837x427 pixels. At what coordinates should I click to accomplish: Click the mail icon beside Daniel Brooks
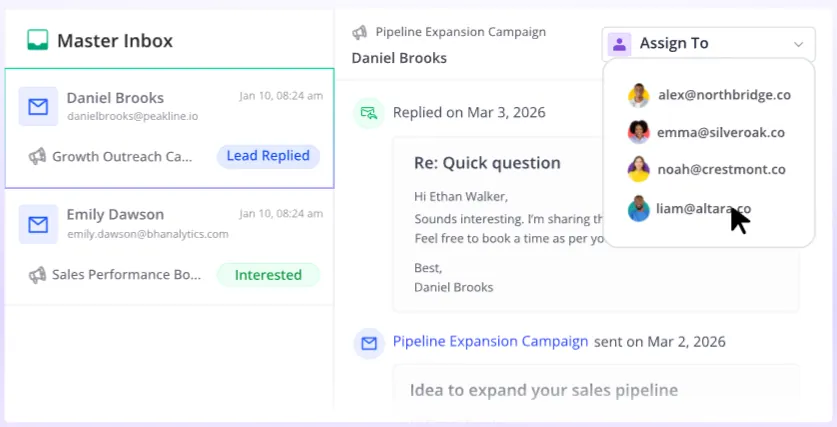pyautogui.click(x=38, y=107)
